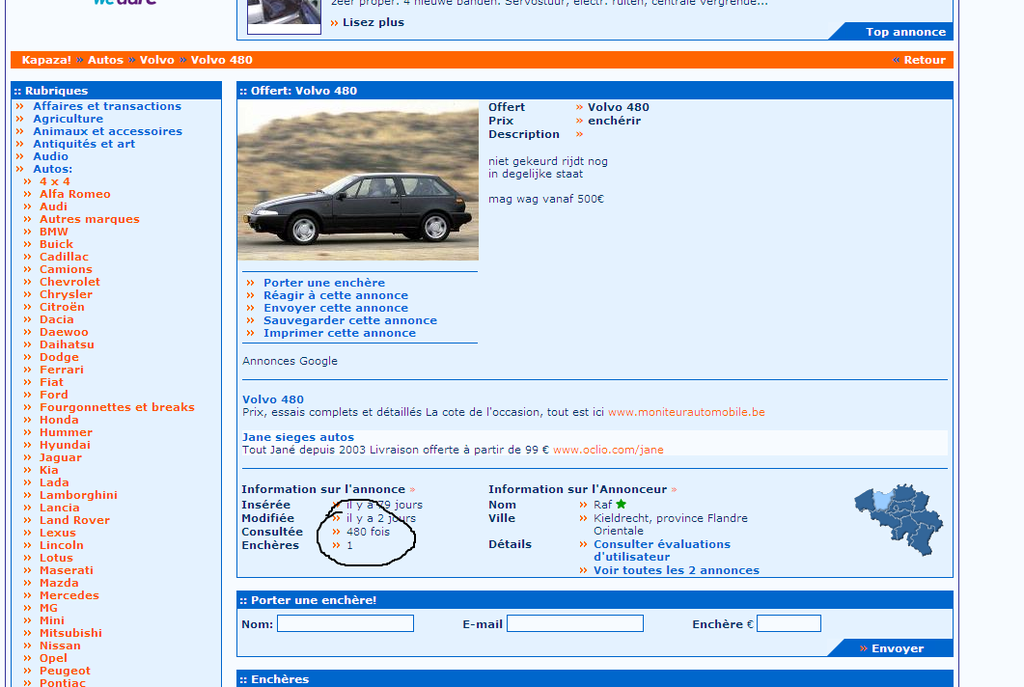Select Buick brand

point(56,244)
